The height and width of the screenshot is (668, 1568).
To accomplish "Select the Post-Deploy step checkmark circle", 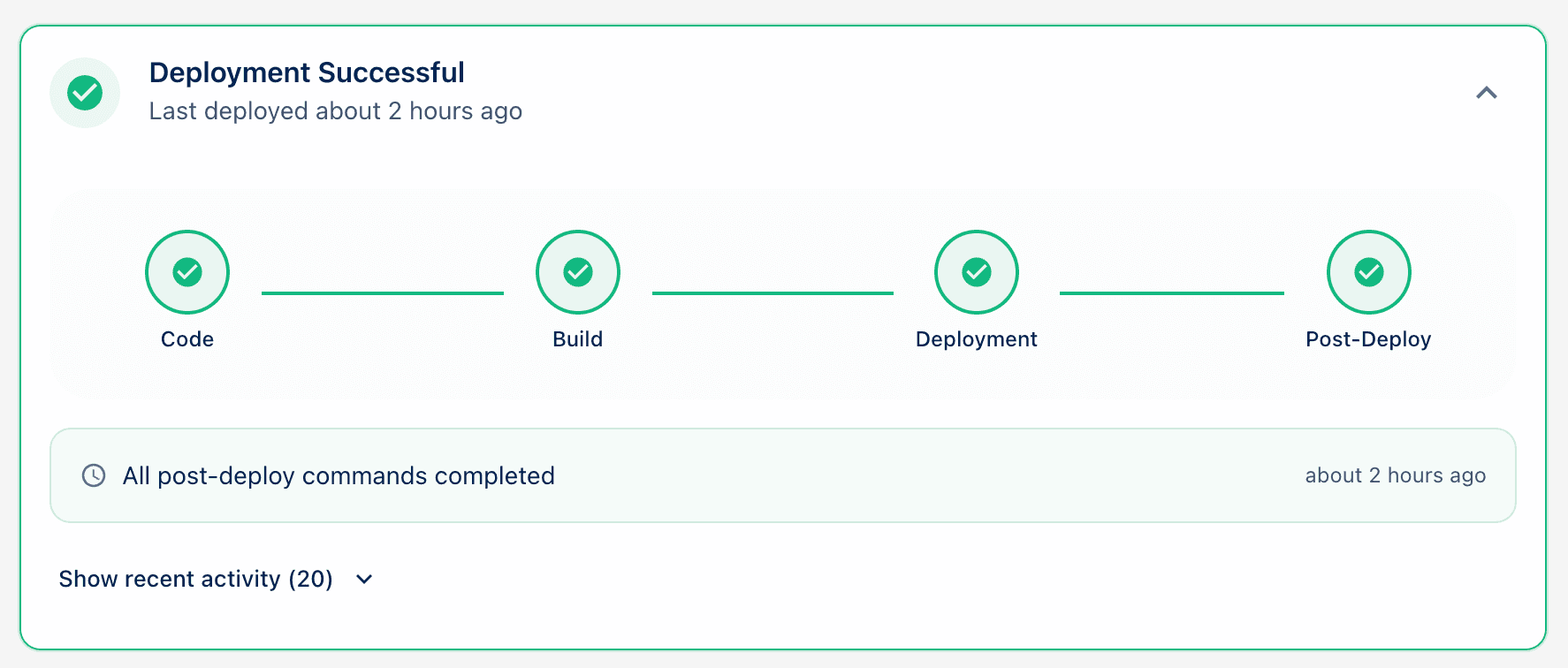I will click(x=1369, y=272).
